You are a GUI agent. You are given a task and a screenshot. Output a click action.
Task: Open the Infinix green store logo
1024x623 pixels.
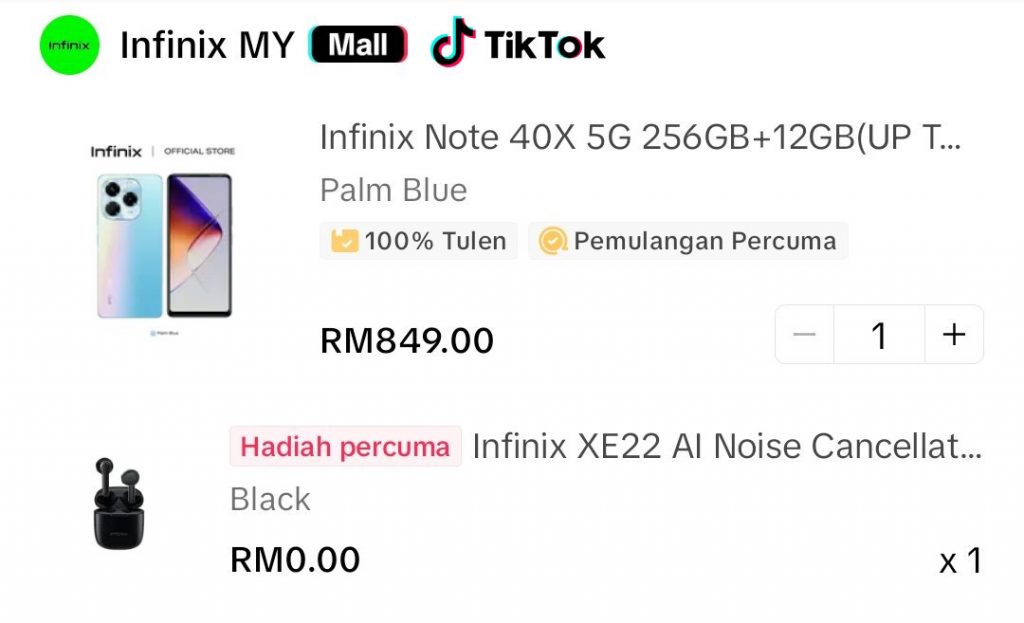tap(69, 45)
